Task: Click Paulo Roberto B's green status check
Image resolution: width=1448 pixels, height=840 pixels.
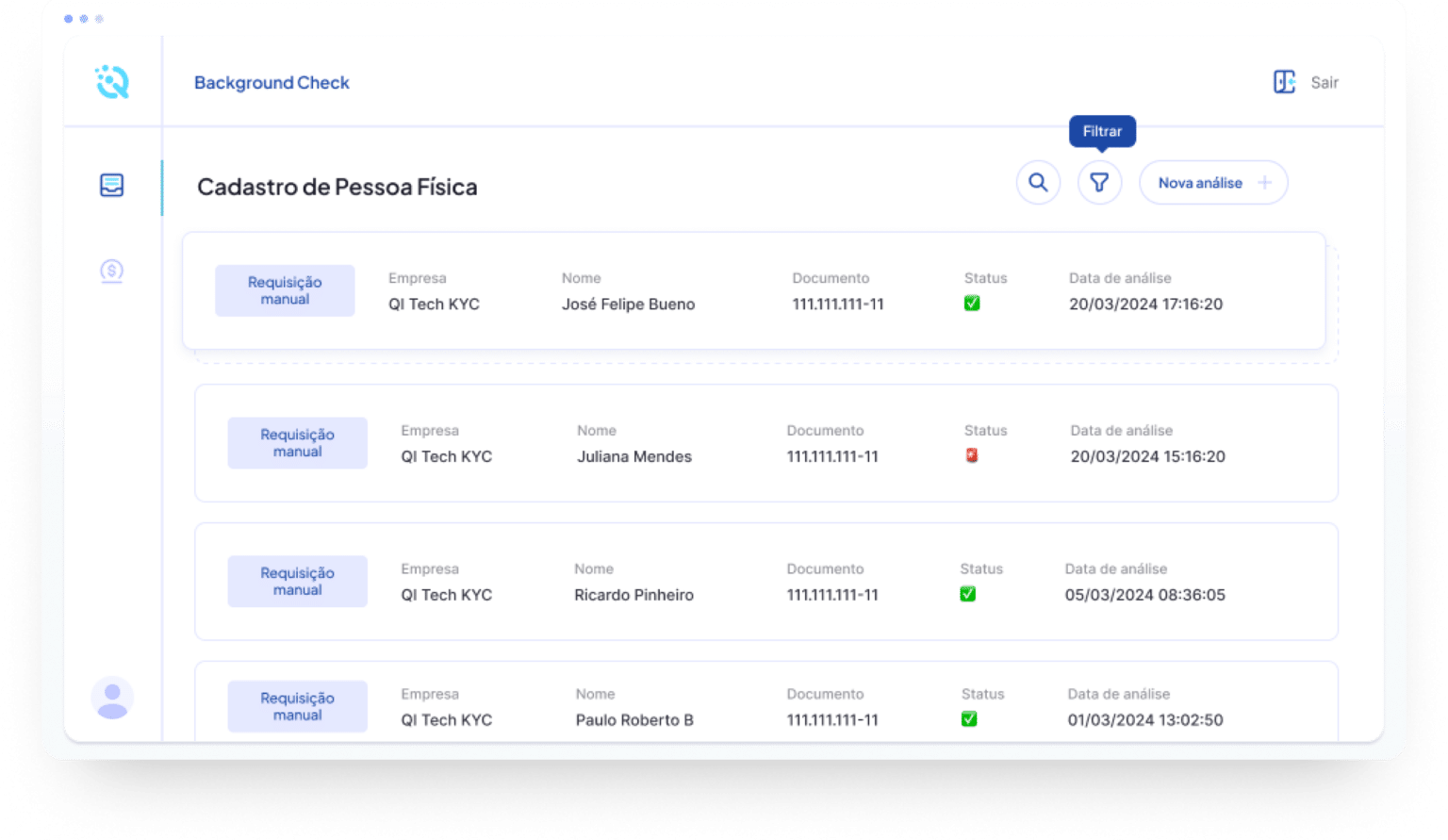Action: point(969,719)
